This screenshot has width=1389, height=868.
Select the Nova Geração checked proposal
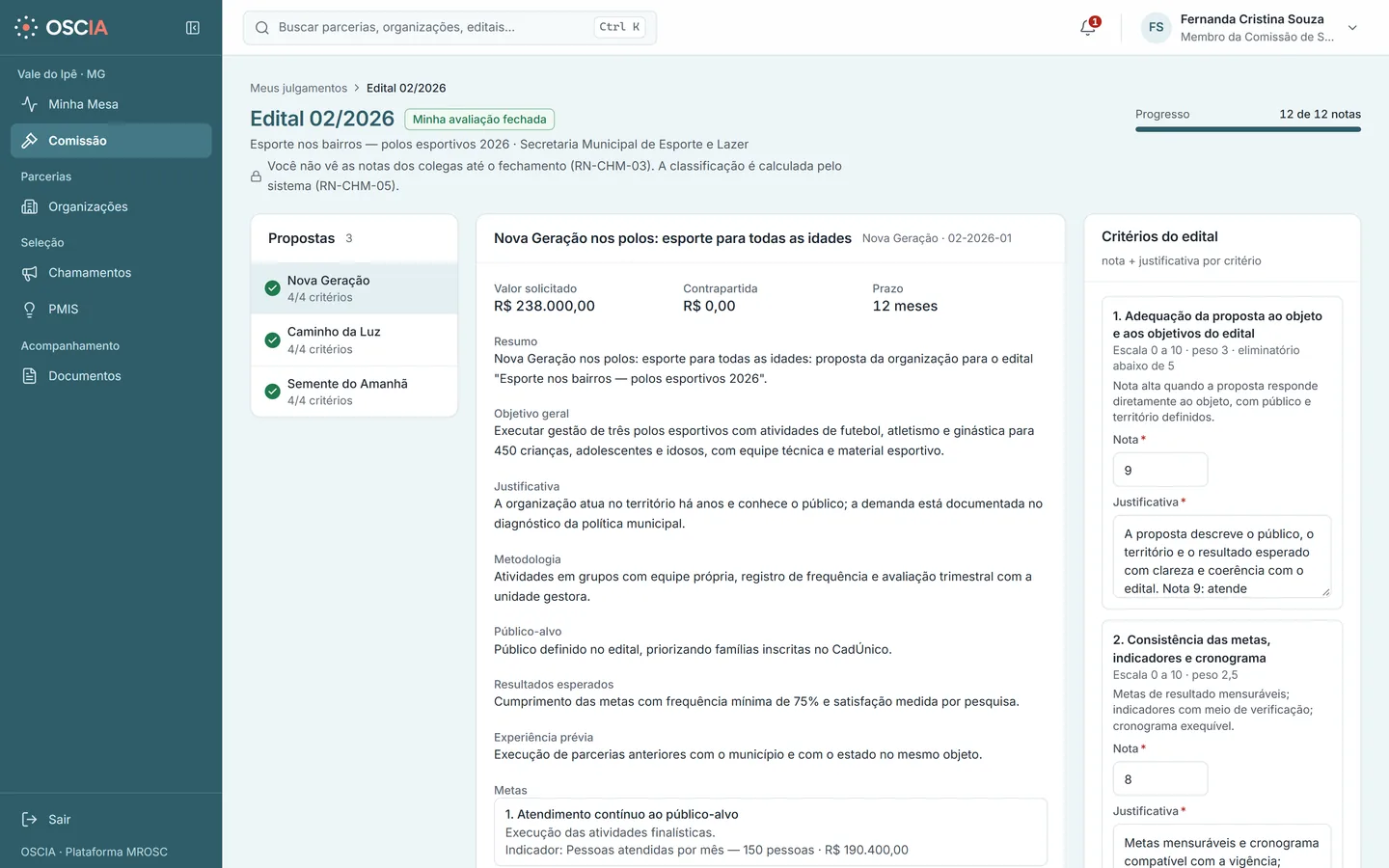354,288
